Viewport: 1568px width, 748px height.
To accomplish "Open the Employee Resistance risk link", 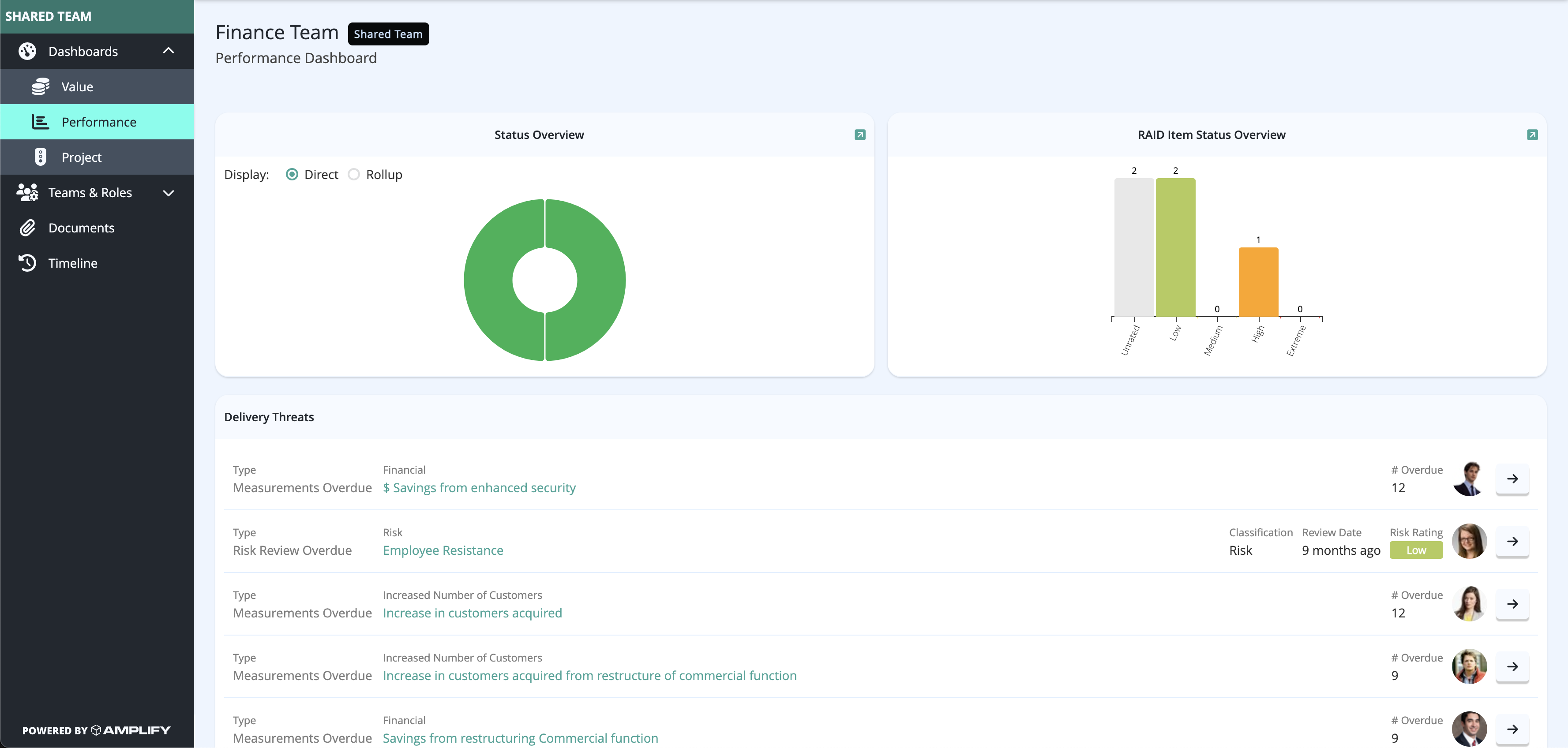I will [x=443, y=551].
